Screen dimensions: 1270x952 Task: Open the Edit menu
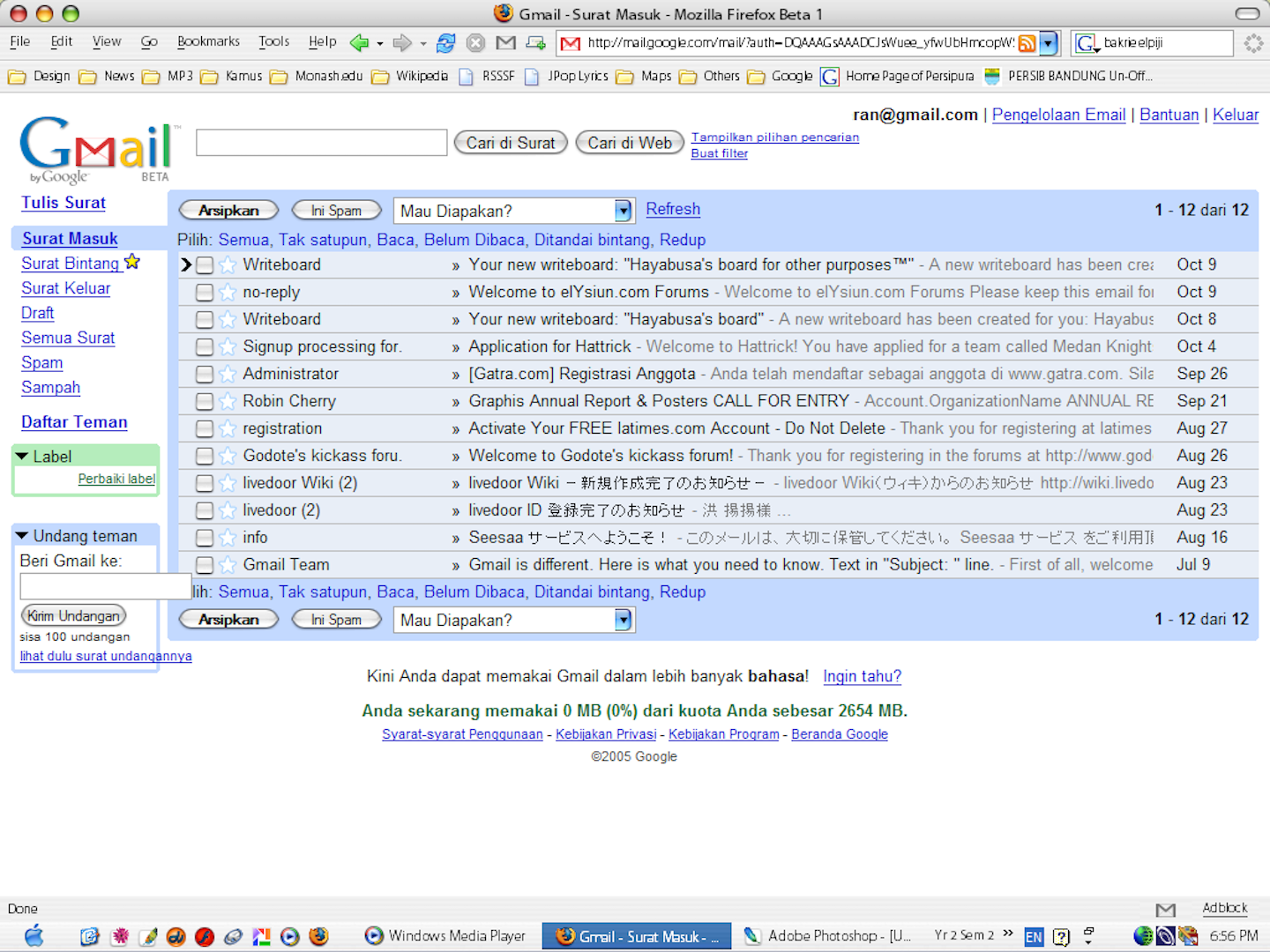pyautogui.click(x=62, y=41)
